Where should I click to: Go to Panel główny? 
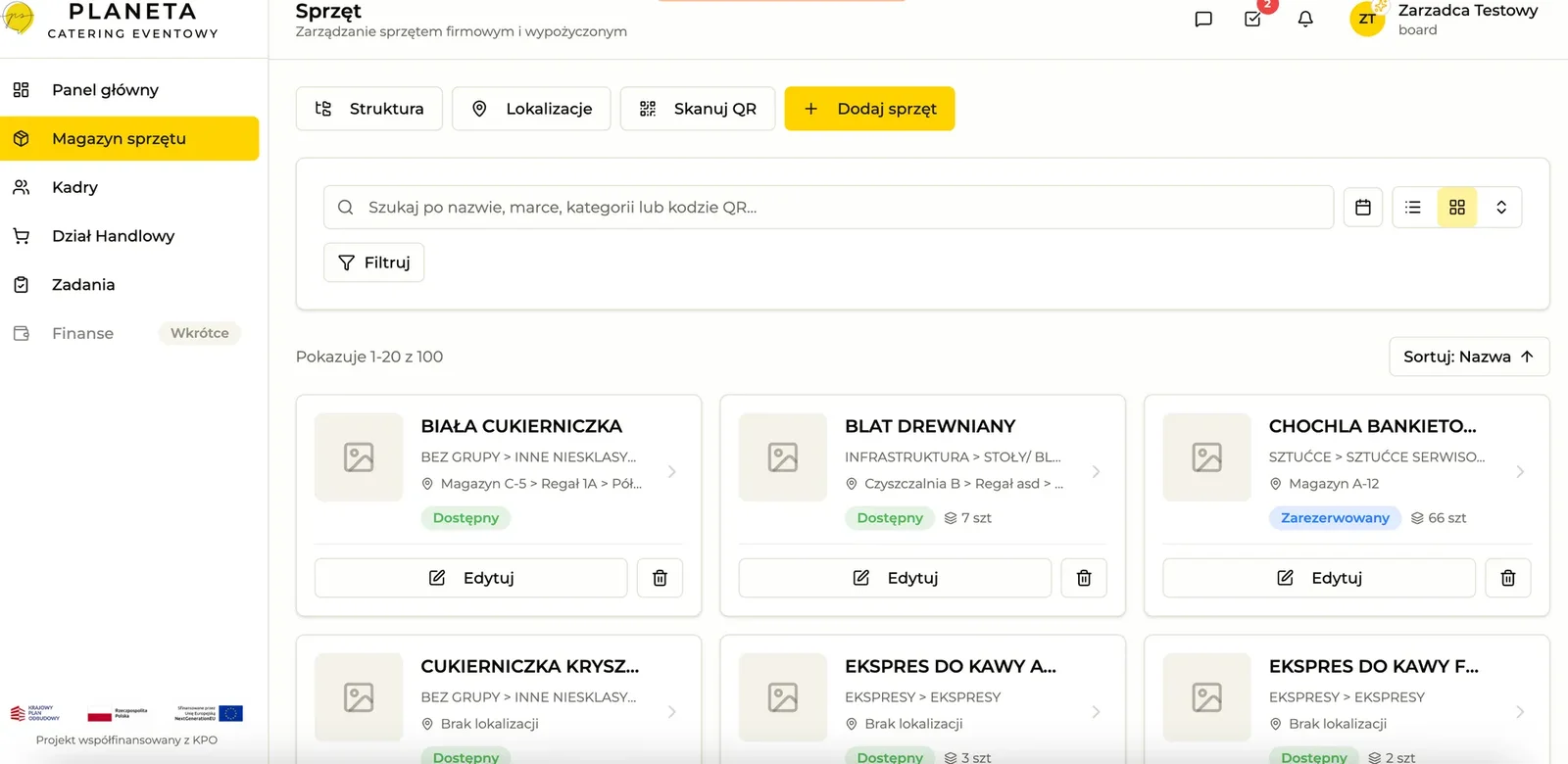pos(129,90)
